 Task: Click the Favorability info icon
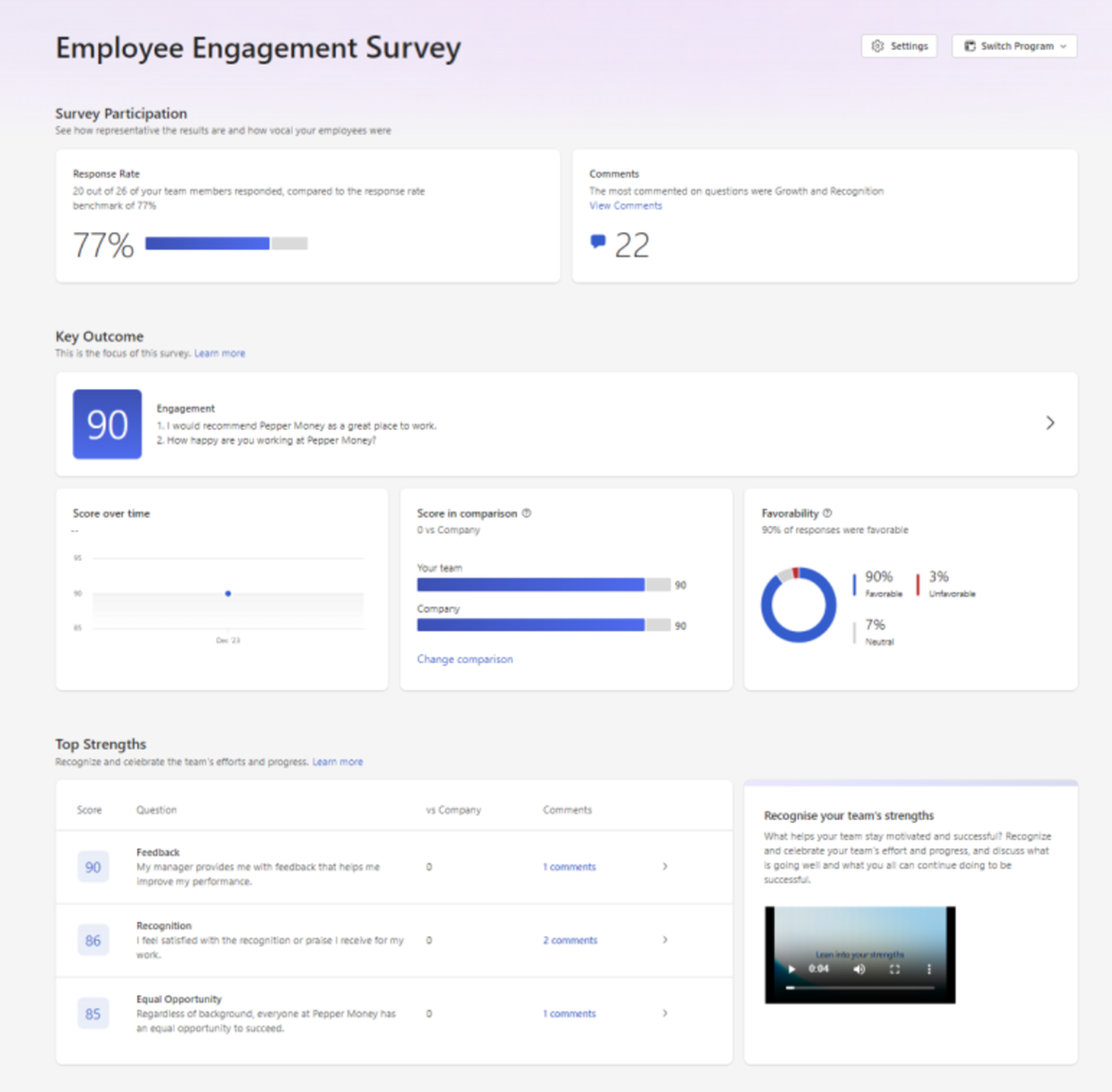(827, 513)
